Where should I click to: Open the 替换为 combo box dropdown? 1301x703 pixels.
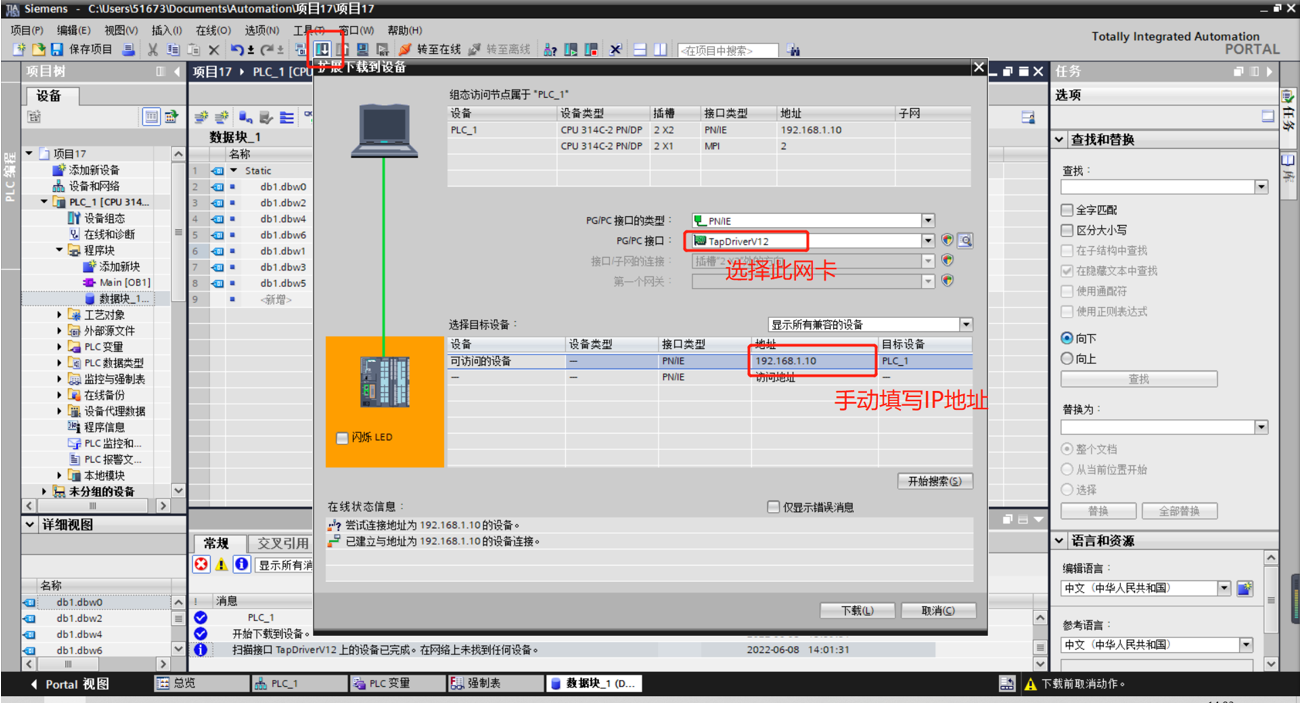pyautogui.click(x=1261, y=427)
